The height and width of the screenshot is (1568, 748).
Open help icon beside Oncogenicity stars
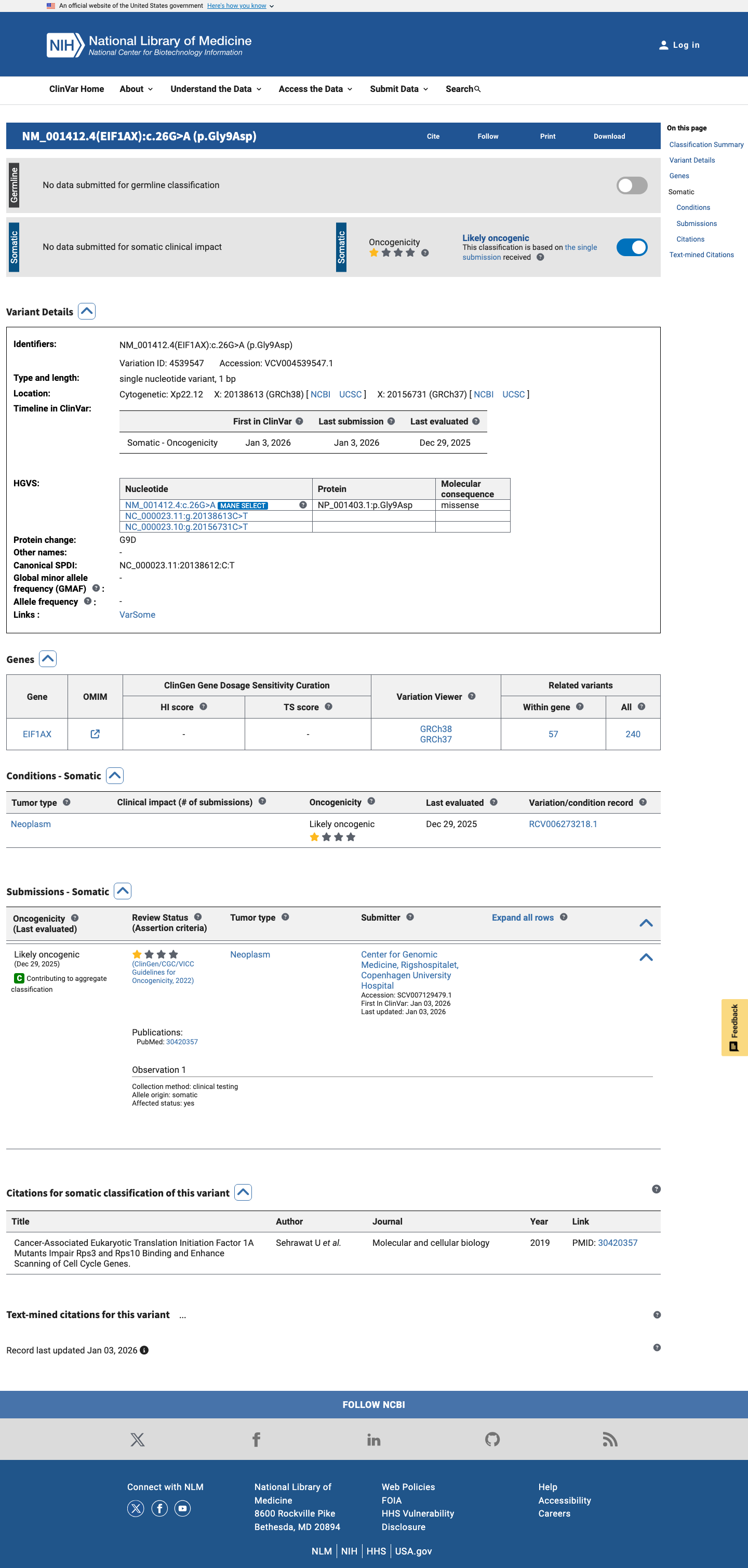point(425,253)
